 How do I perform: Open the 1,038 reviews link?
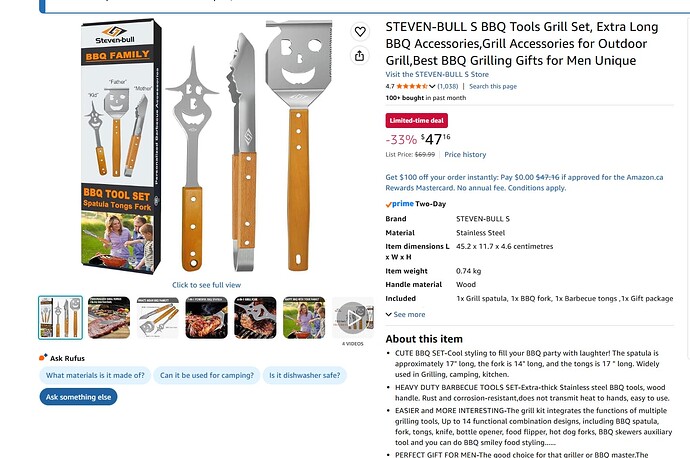click(448, 86)
